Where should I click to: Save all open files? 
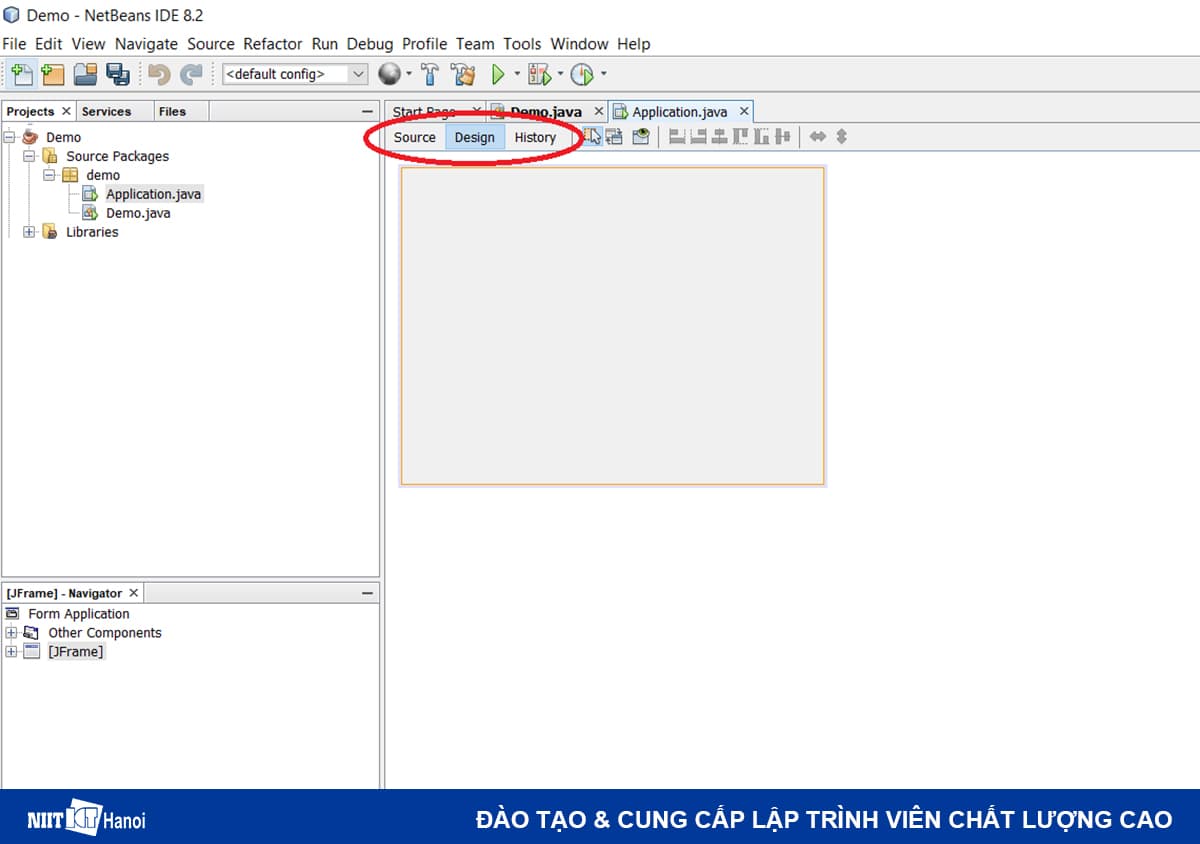(x=119, y=74)
